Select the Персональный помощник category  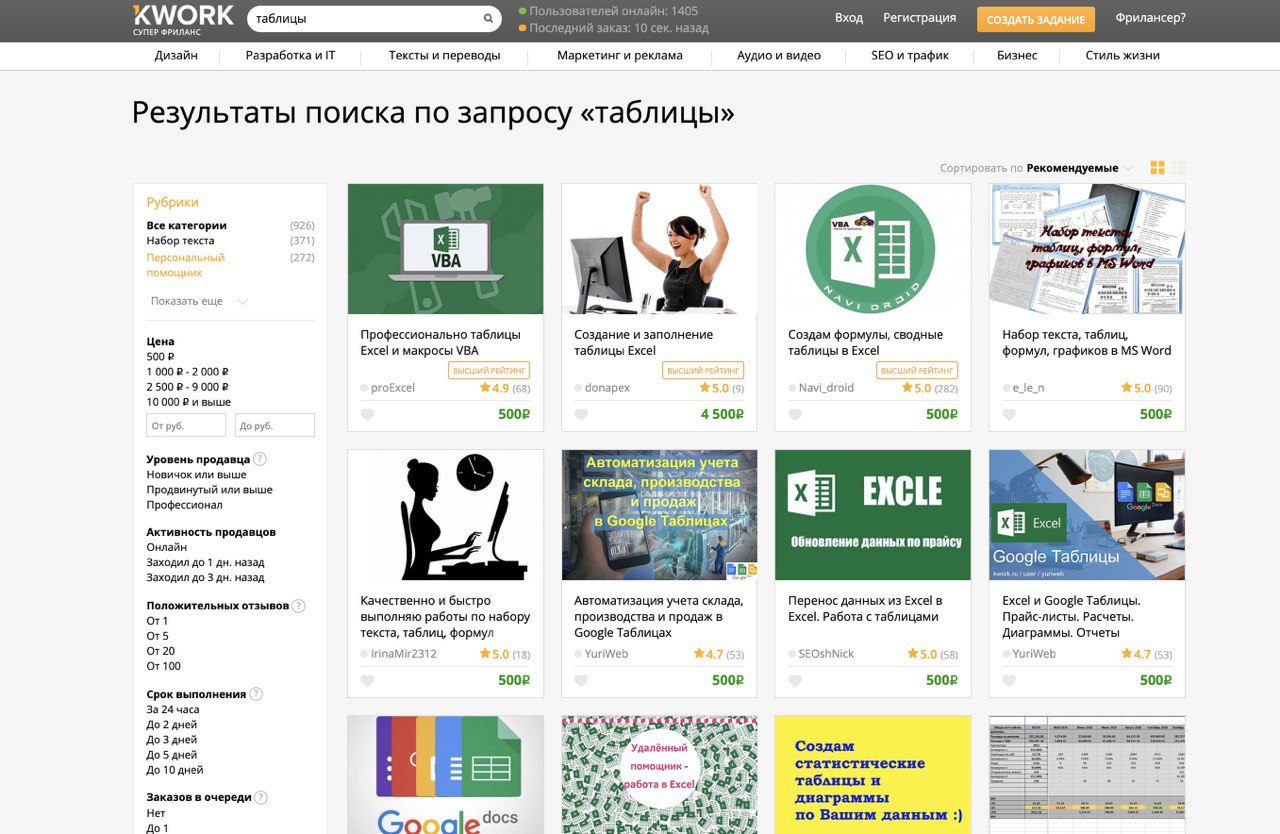pos(186,265)
